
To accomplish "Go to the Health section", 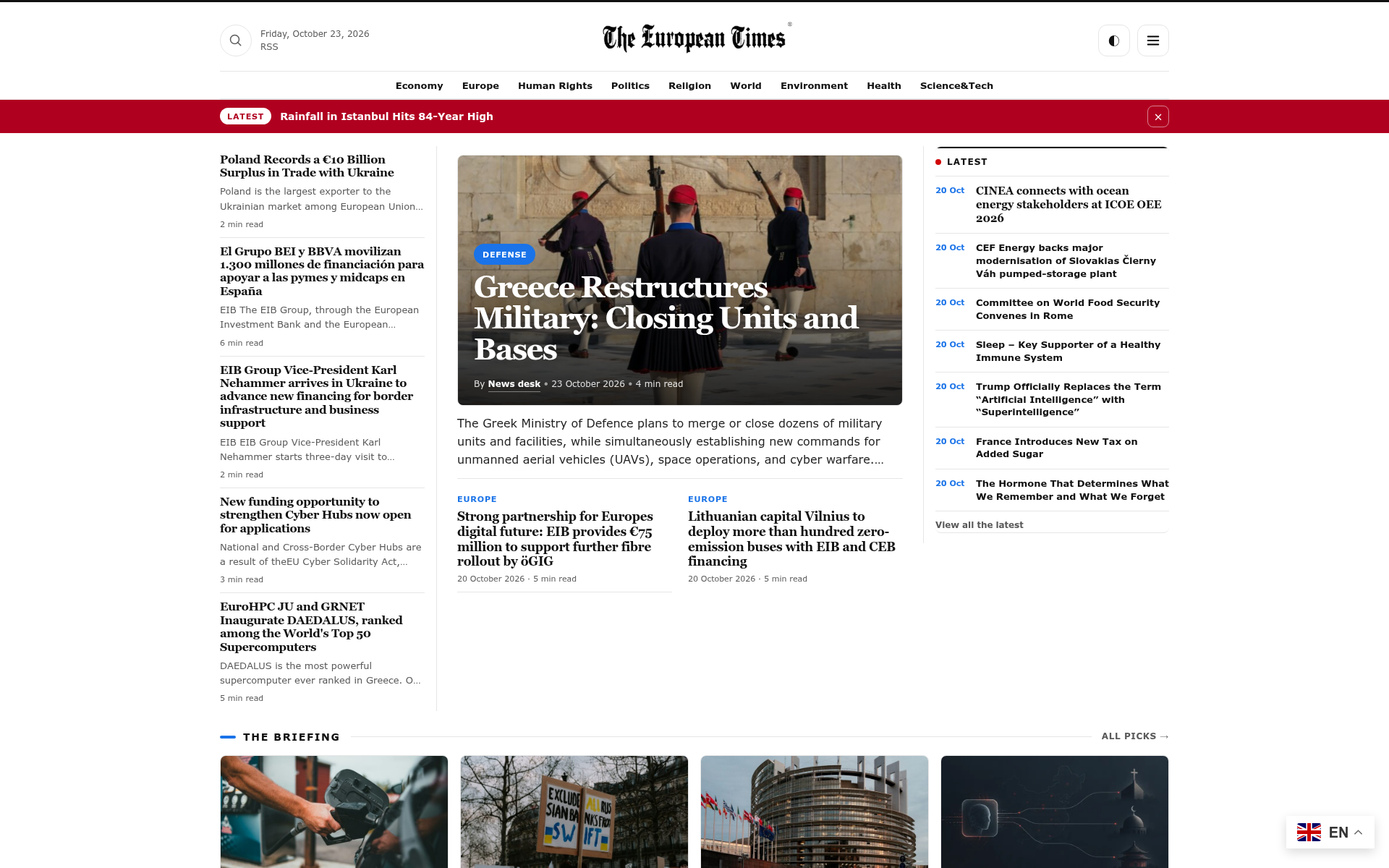I will (x=884, y=85).
